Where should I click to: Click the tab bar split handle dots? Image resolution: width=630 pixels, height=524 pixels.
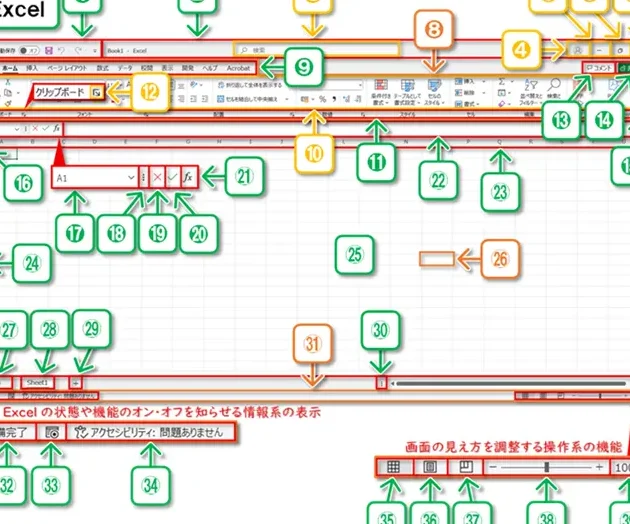click(381, 383)
